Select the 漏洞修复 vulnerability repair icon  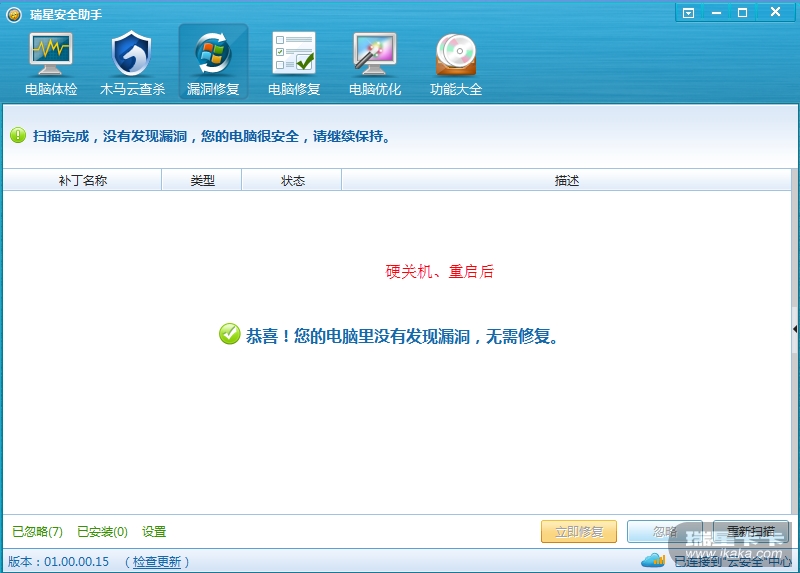(213, 62)
